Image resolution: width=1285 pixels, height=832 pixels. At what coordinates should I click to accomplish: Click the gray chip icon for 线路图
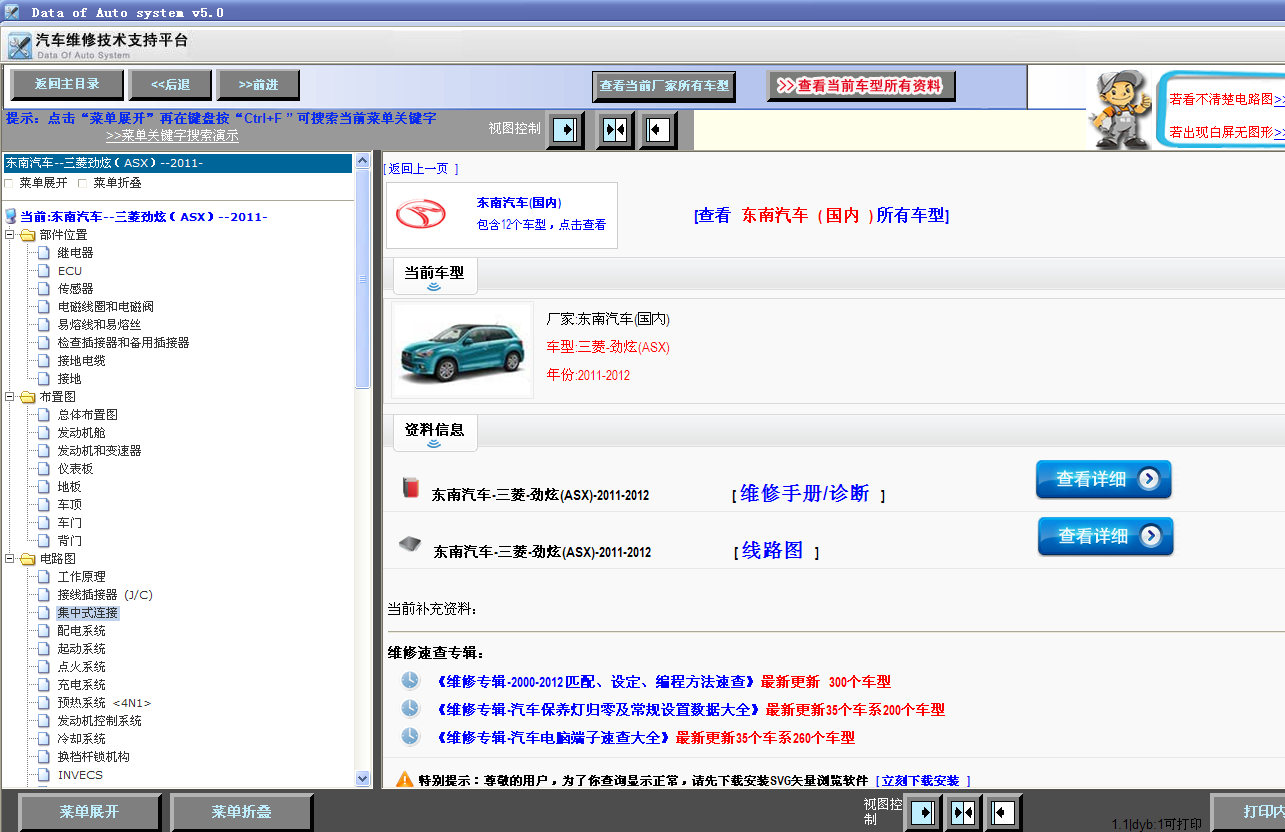tap(410, 545)
